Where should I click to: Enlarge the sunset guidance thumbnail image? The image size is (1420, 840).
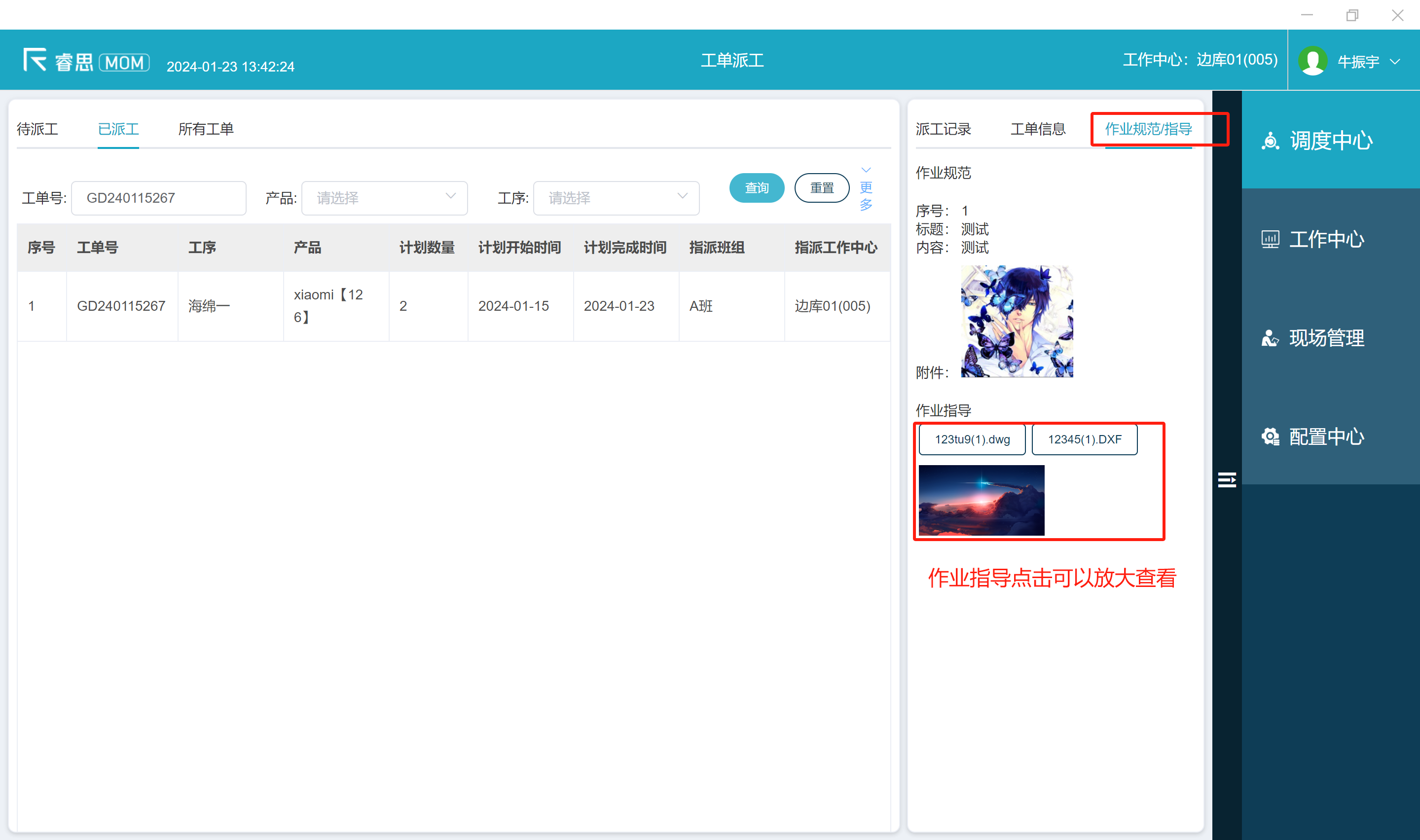click(x=981, y=500)
